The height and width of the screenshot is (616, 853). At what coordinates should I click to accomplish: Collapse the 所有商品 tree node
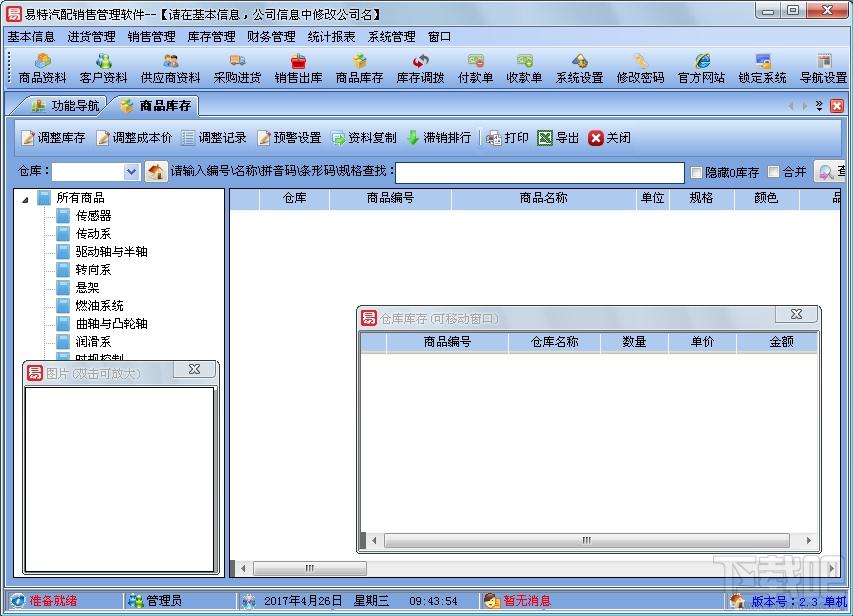point(25,198)
